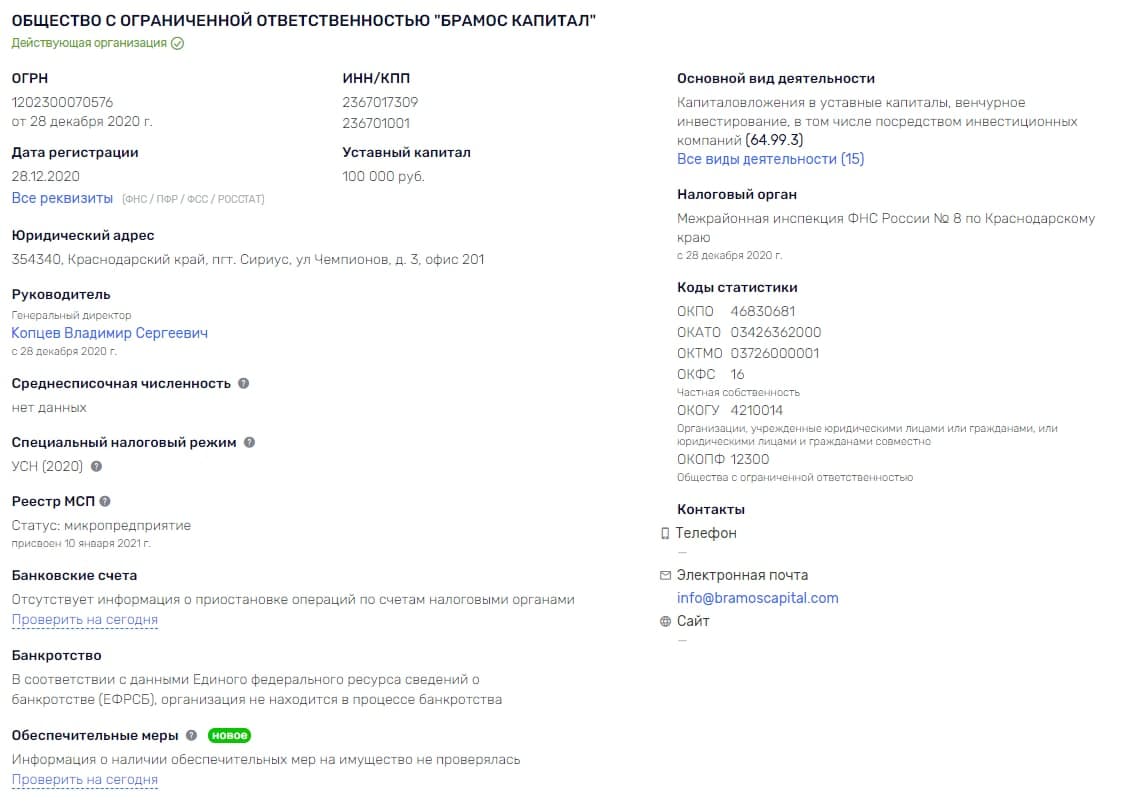Click the Действующая организация status text
This screenshot has width=1126, height=802.
pos(89,43)
